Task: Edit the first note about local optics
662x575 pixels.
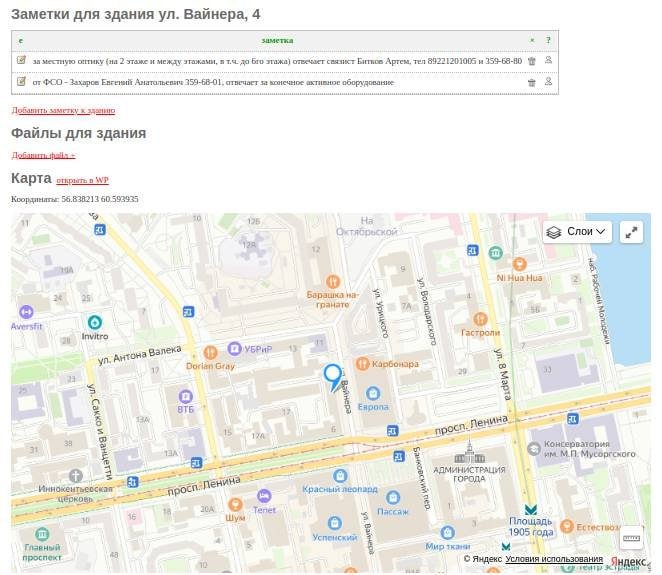Action: [21, 61]
